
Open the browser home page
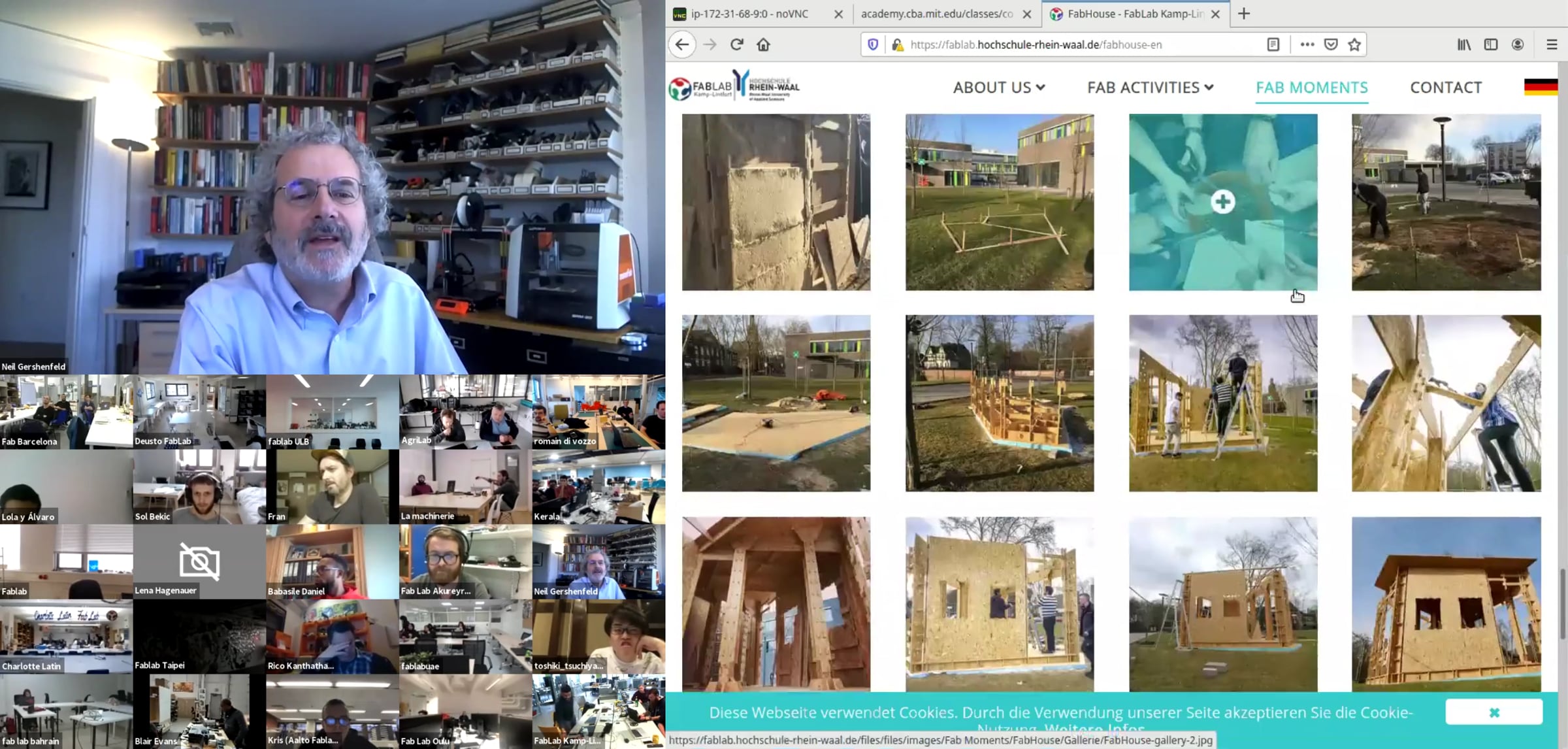(763, 44)
